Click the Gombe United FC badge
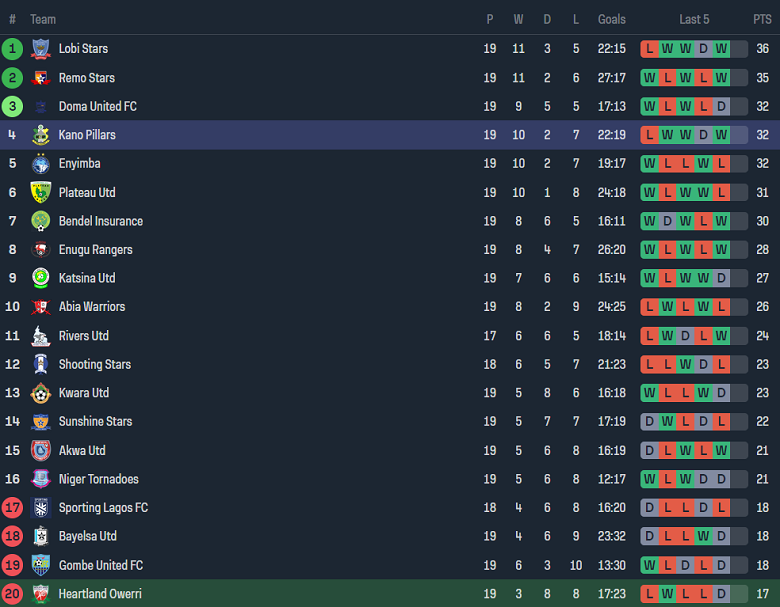 coord(41,565)
